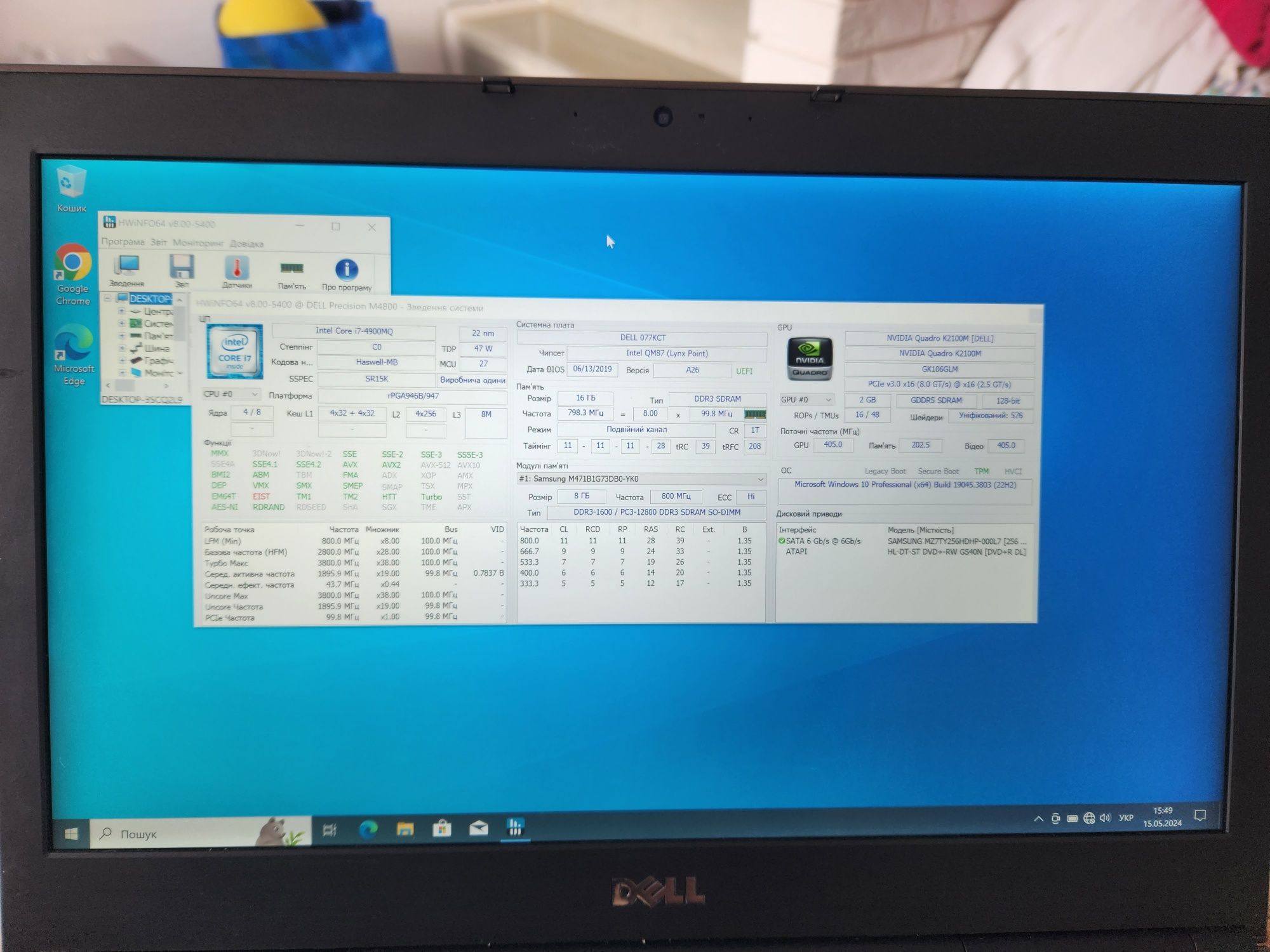Open the CPU #0 selector dropdown

click(x=232, y=394)
